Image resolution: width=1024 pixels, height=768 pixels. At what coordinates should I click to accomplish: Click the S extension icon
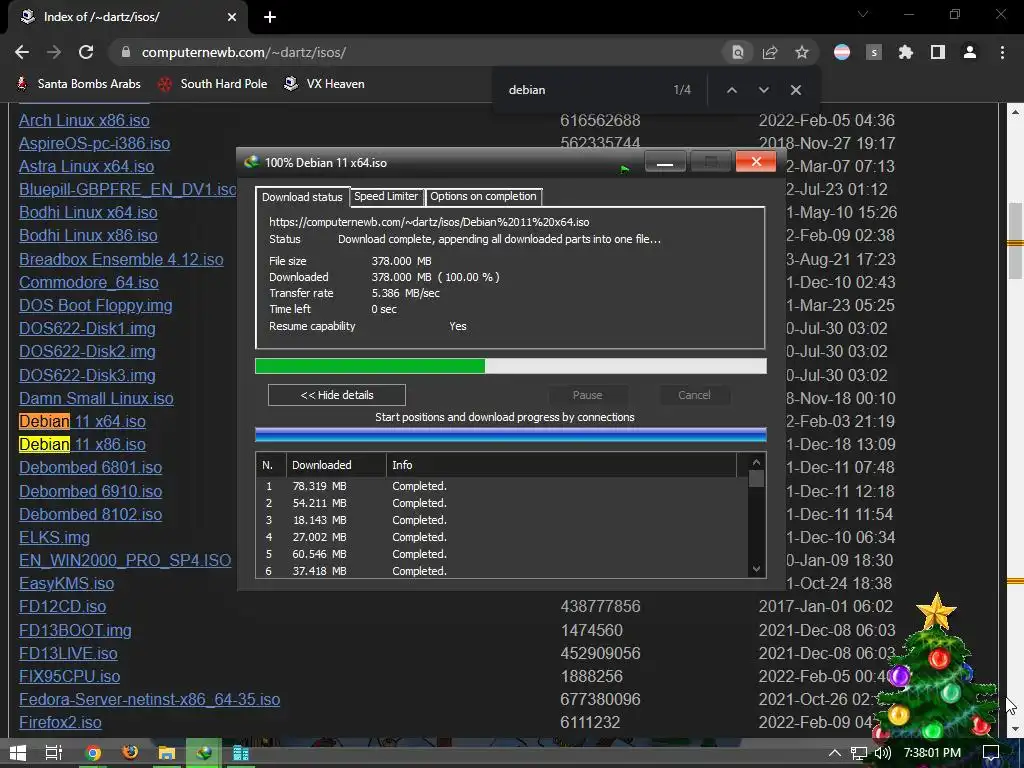pyautogui.click(x=874, y=52)
